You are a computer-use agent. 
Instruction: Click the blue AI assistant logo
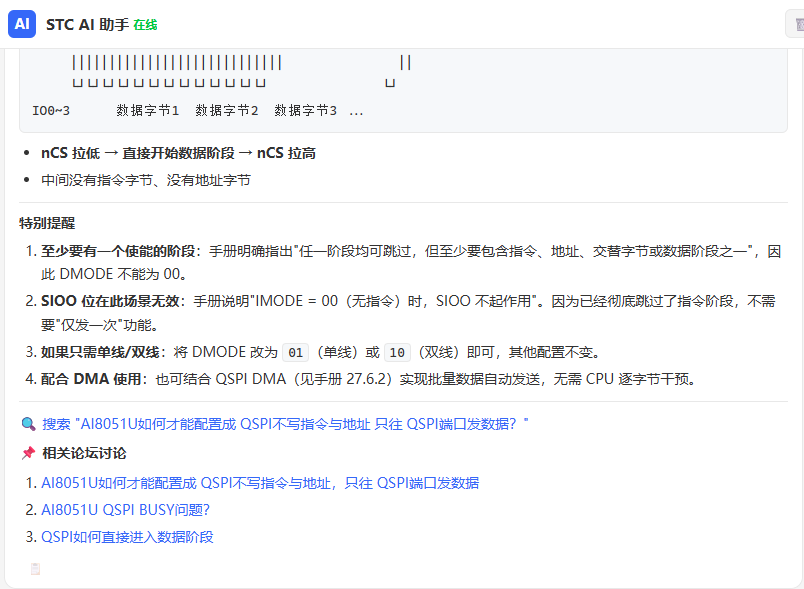tap(22, 24)
